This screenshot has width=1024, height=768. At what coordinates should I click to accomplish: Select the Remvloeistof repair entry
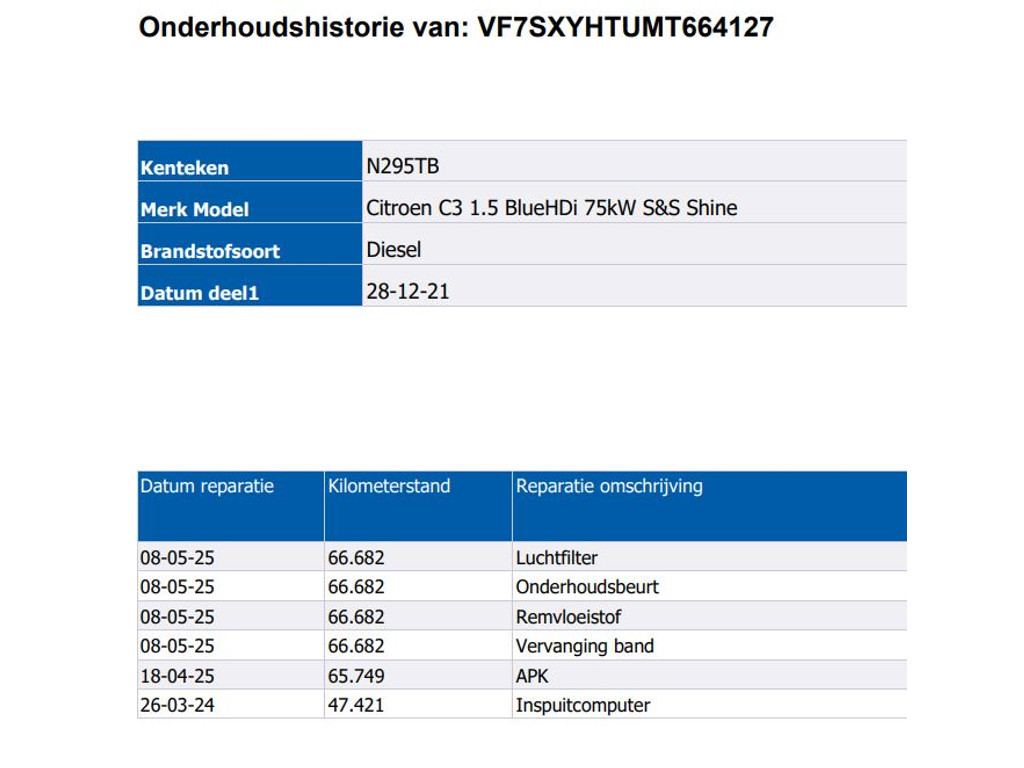tap(568, 617)
